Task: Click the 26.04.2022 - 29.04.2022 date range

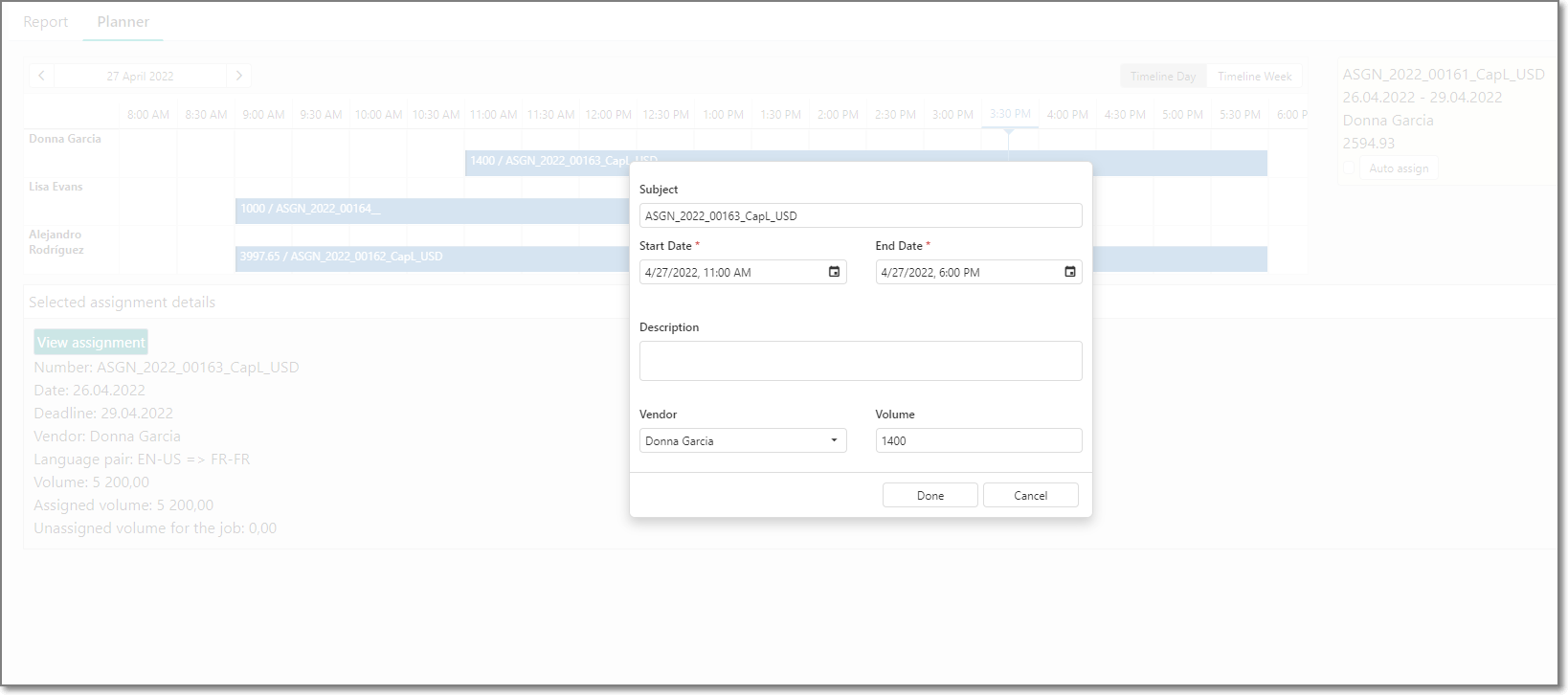Action: pyautogui.click(x=1422, y=97)
